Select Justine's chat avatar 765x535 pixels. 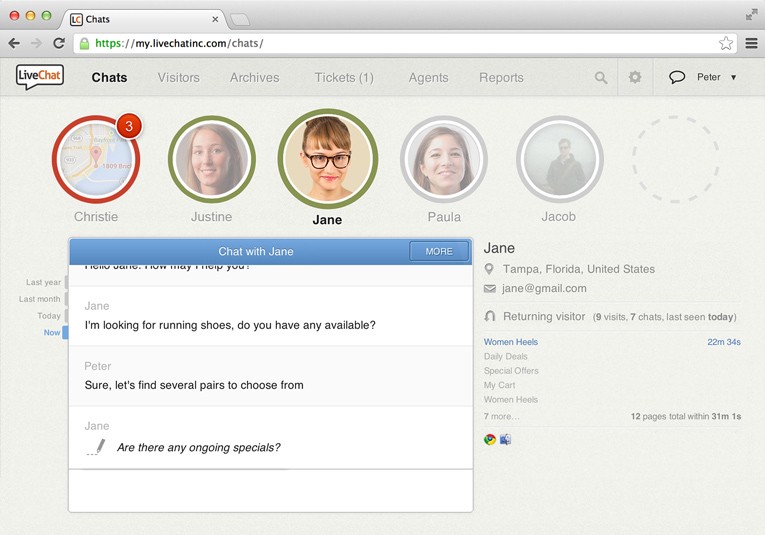[211, 159]
